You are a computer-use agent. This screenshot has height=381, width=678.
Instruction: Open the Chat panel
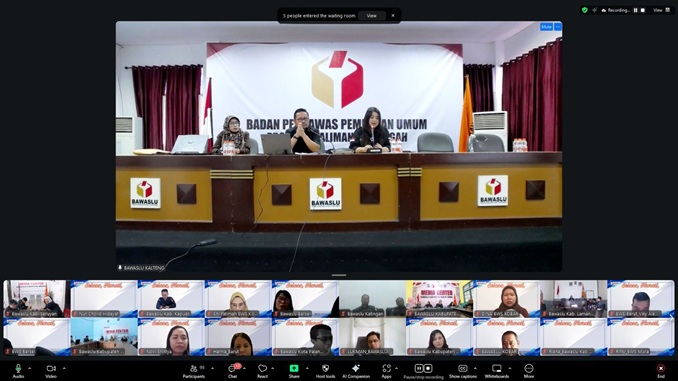[233, 371]
